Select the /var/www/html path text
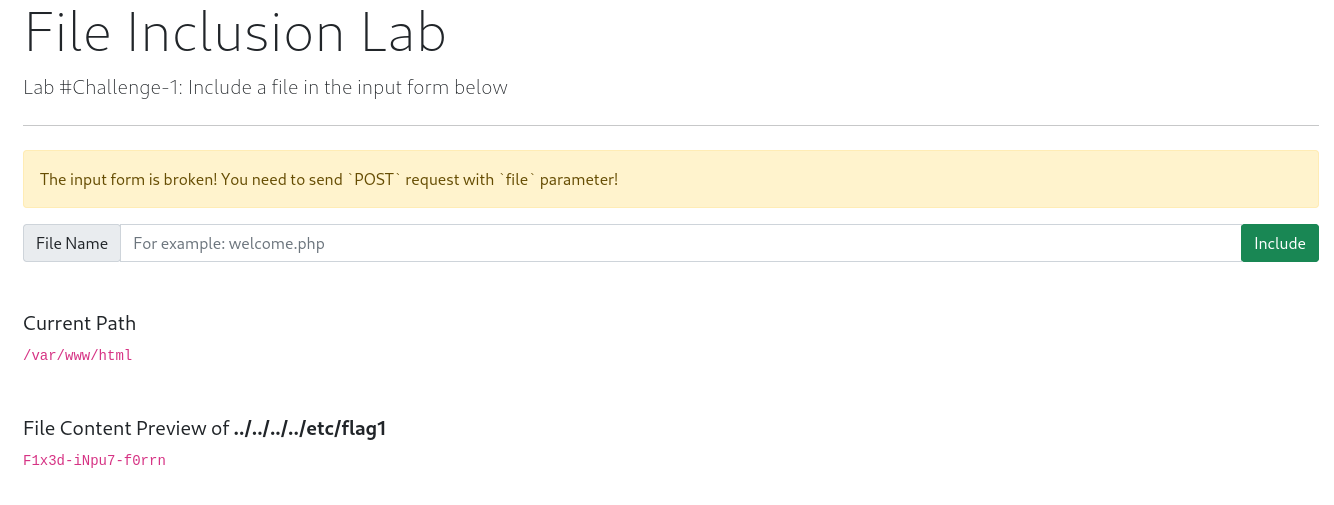 point(78,355)
